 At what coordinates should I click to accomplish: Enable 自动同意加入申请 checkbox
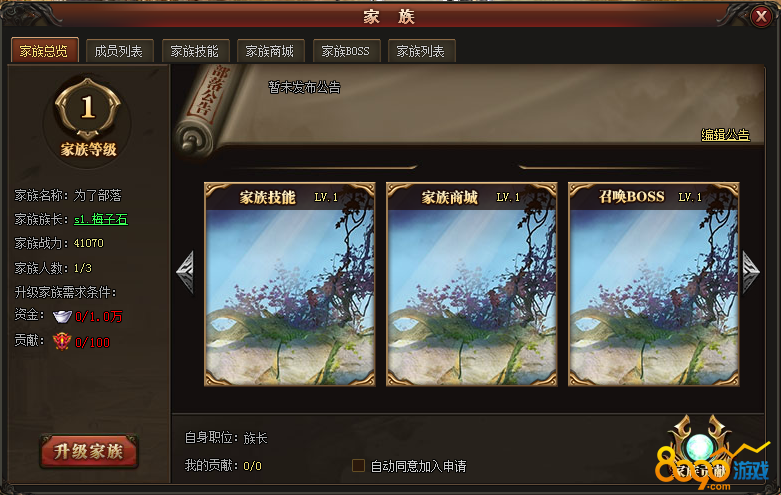tap(358, 466)
